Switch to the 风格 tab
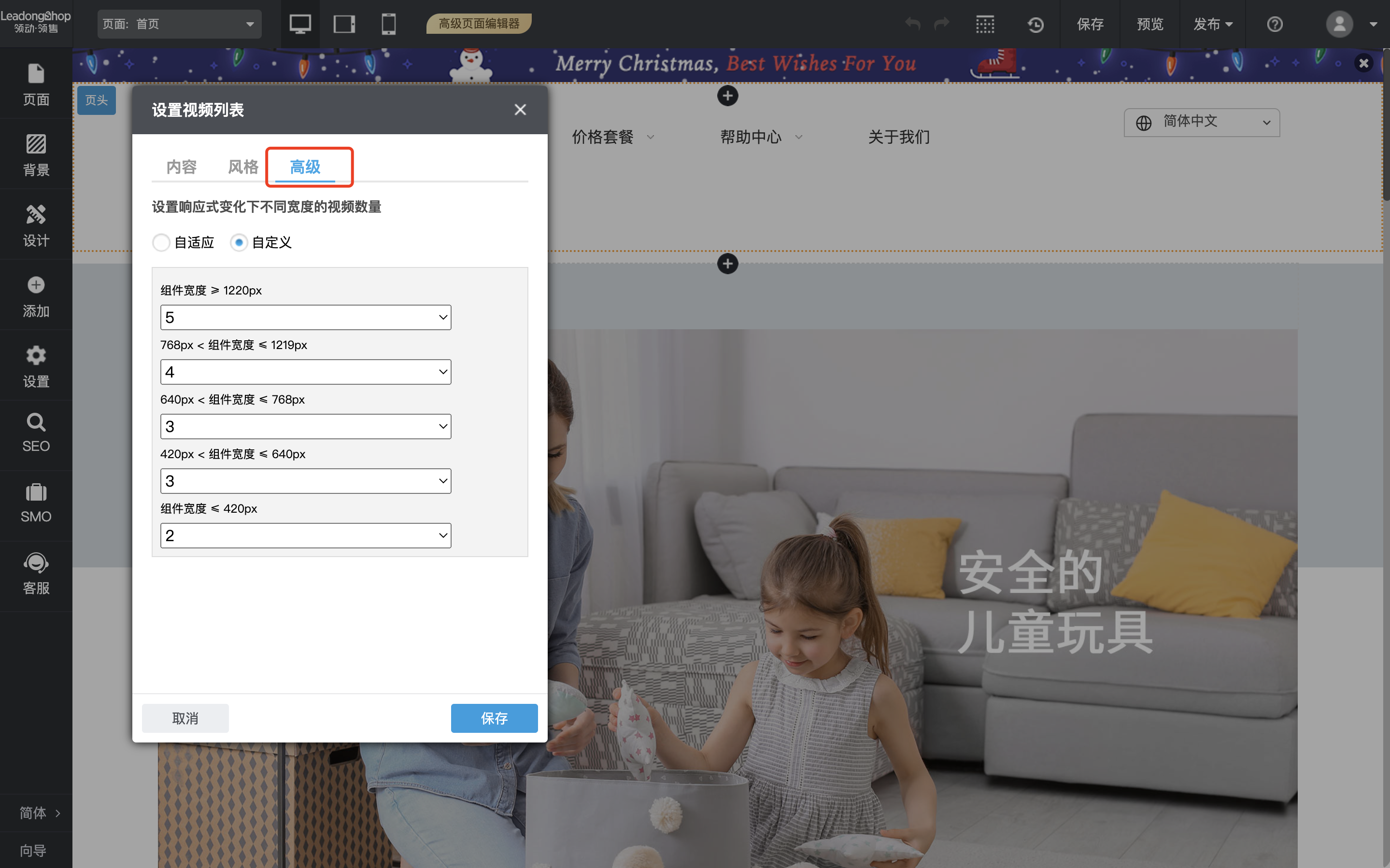The height and width of the screenshot is (868, 1390). [243, 167]
